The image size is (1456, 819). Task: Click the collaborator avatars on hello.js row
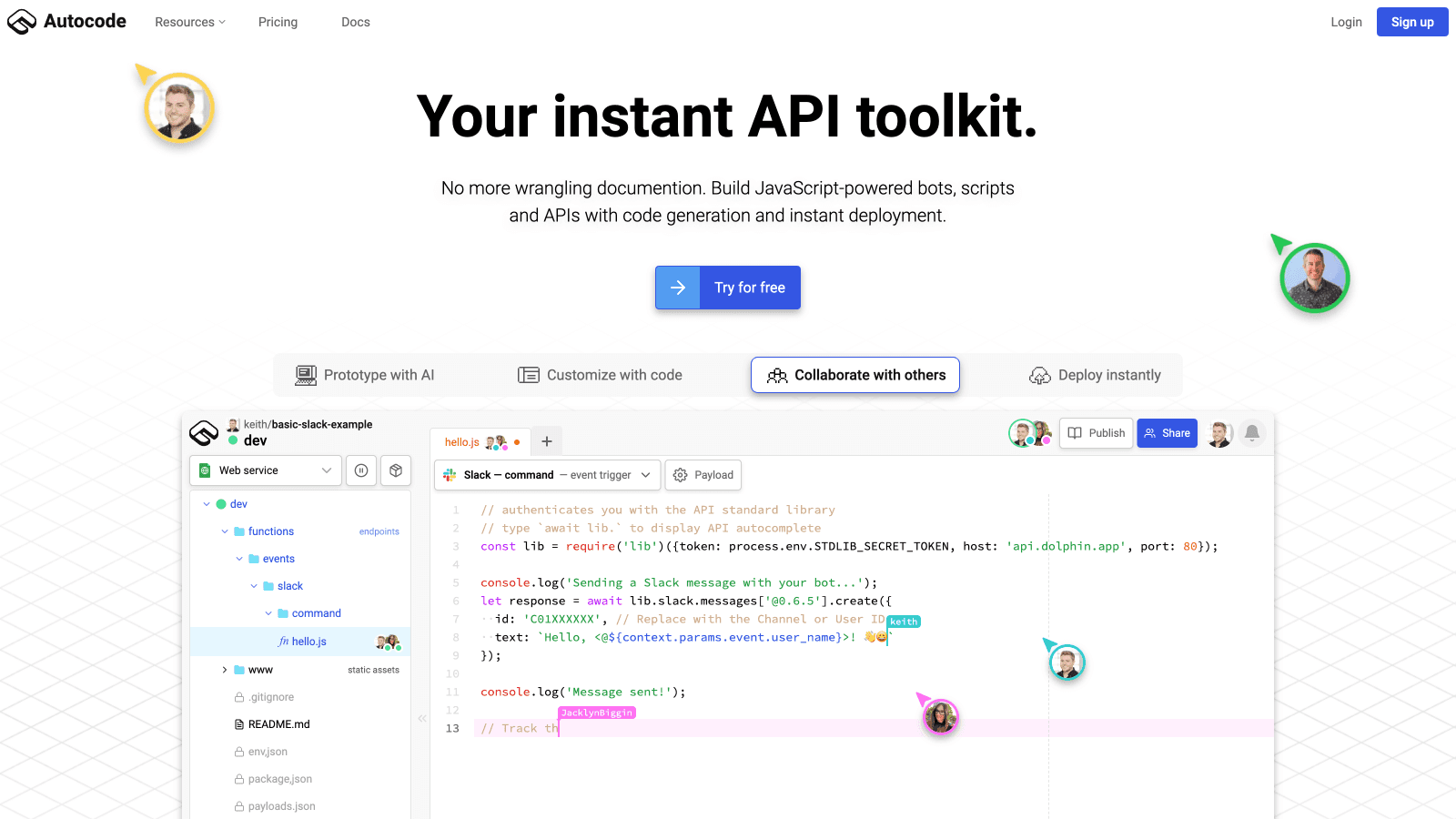pos(389,642)
